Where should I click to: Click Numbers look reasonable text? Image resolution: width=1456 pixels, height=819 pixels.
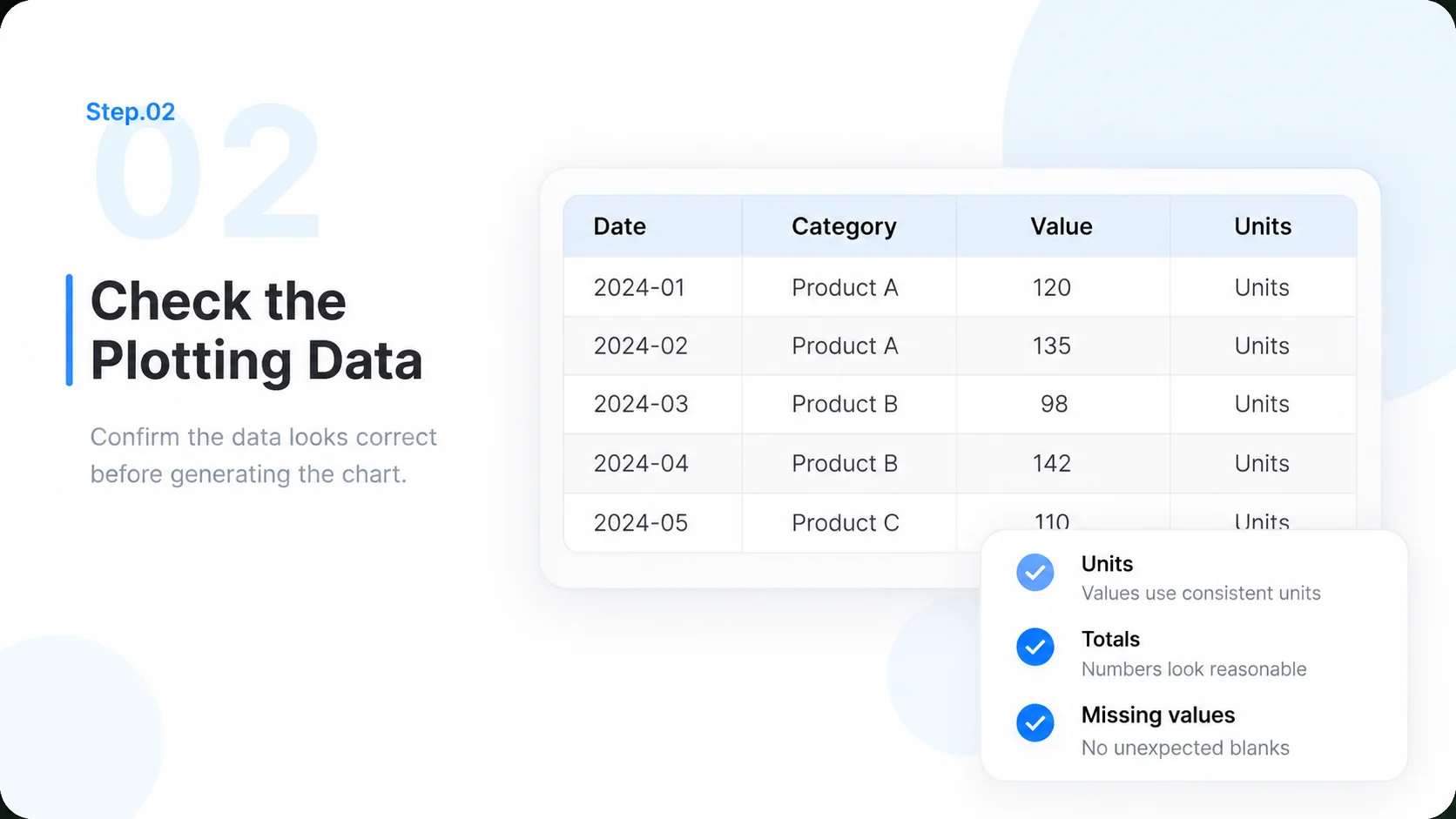[x=1194, y=669]
